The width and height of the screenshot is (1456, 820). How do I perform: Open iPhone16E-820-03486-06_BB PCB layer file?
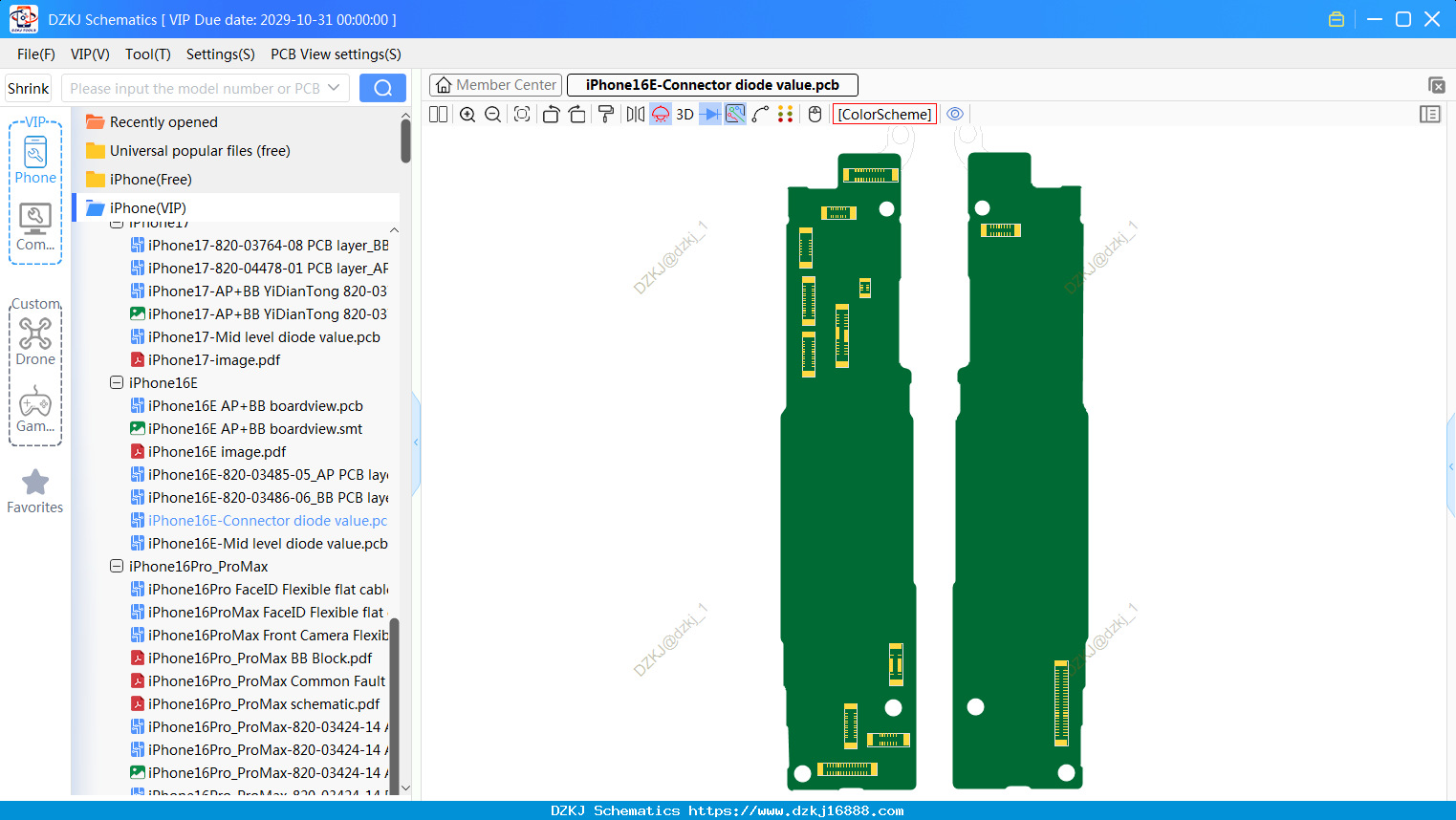259,497
